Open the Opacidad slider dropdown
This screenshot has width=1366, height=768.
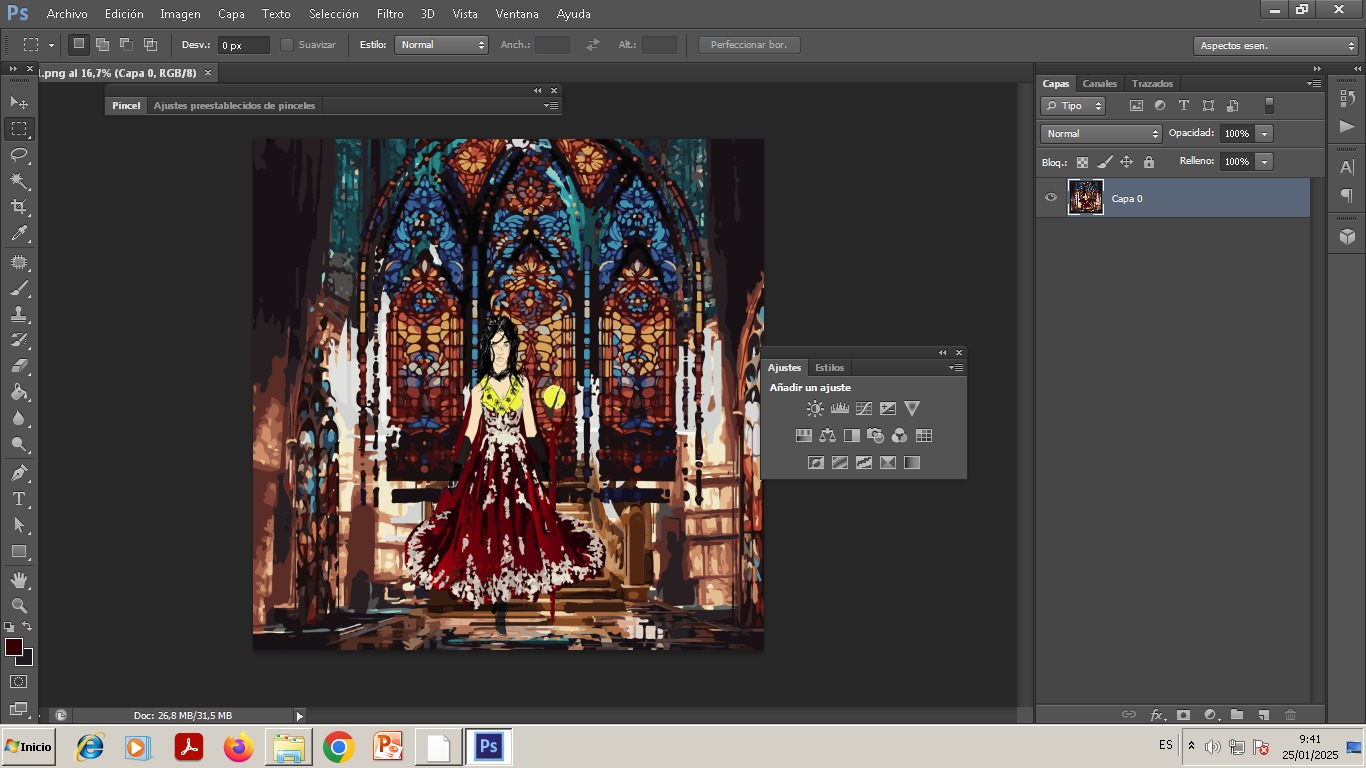coord(1265,134)
